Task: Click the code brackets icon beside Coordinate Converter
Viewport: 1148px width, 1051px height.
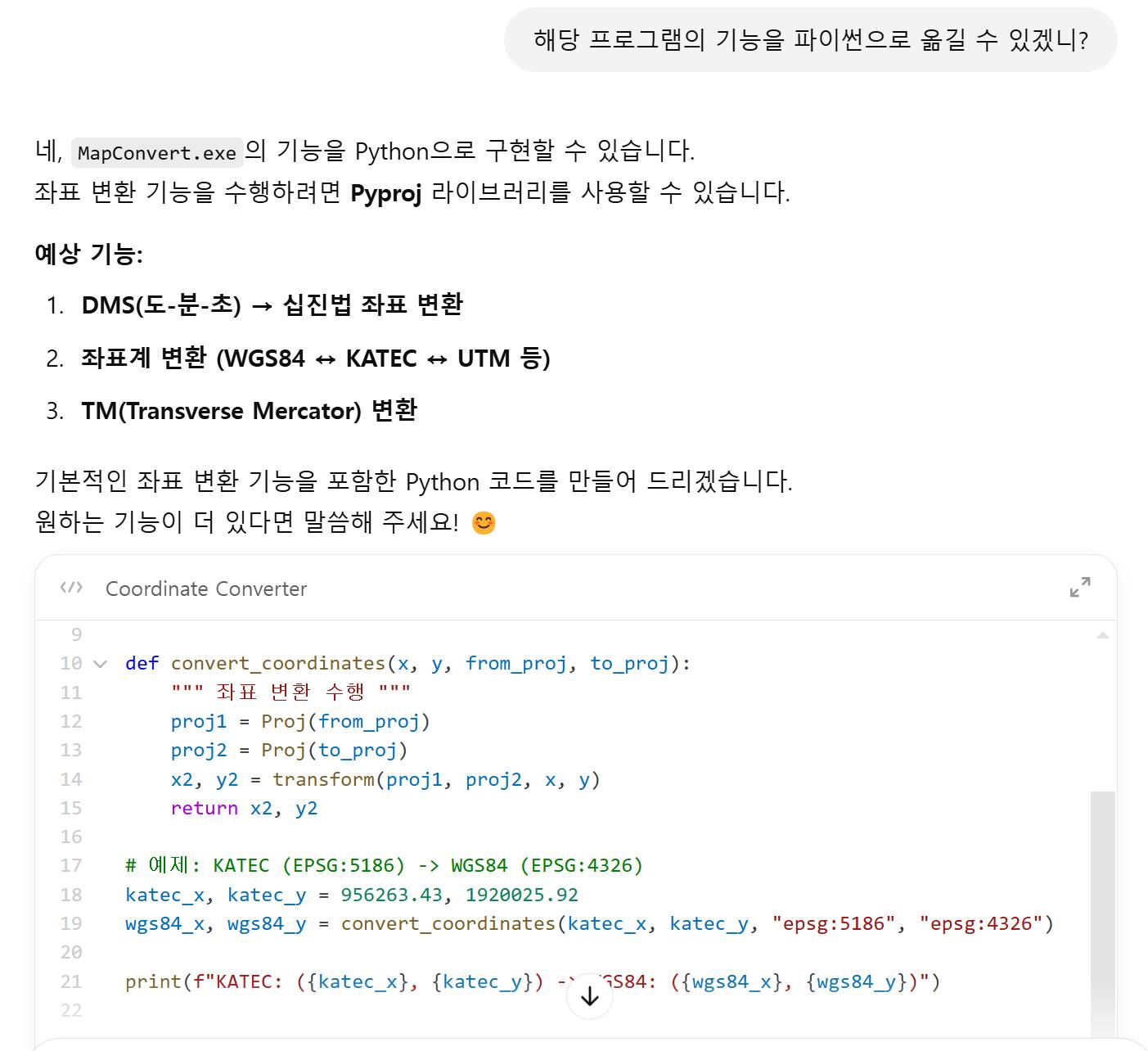Action: click(71, 588)
